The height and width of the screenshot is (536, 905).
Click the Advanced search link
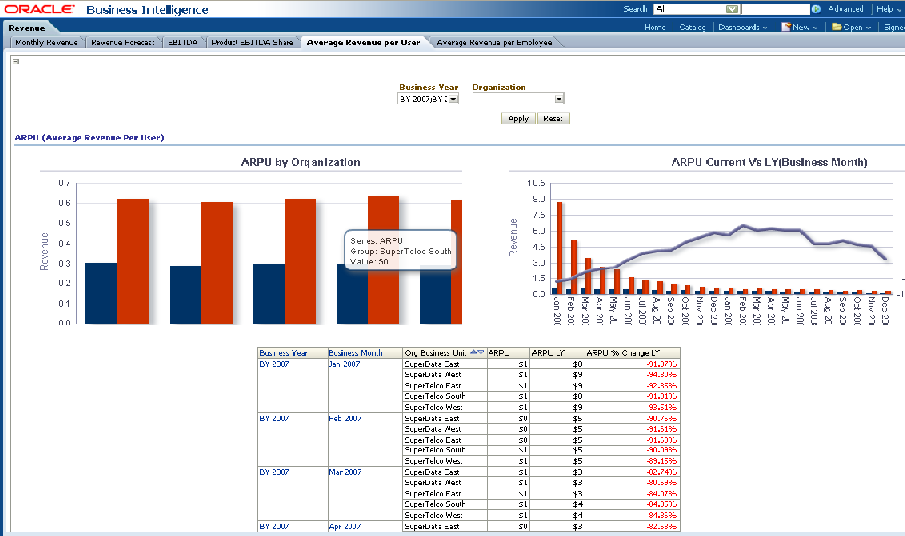(x=845, y=9)
